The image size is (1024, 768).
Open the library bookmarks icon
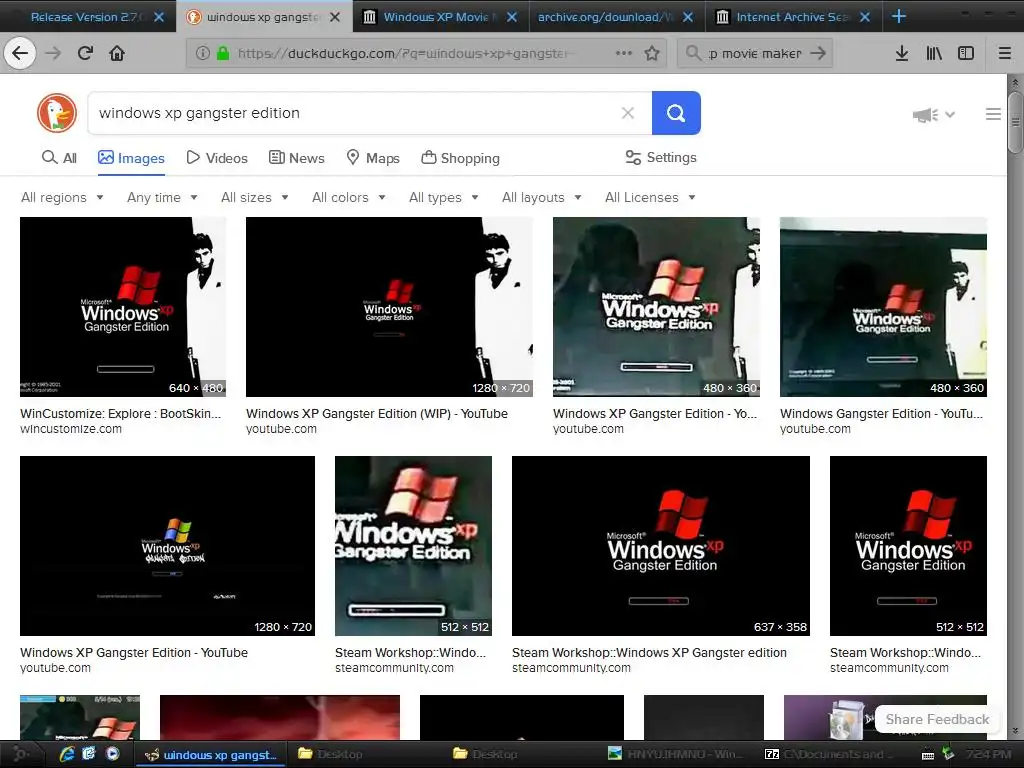(934, 54)
